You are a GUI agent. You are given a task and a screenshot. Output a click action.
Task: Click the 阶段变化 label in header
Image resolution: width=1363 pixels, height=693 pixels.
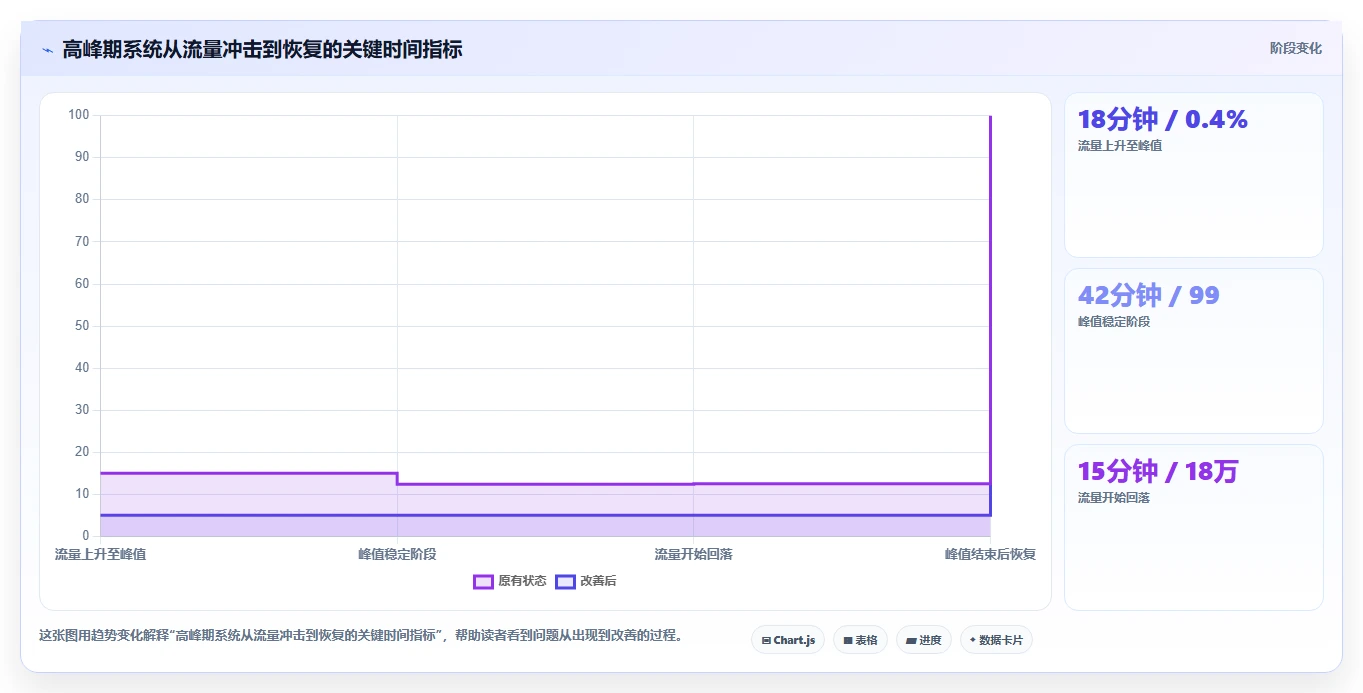click(x=1296, y=48)
